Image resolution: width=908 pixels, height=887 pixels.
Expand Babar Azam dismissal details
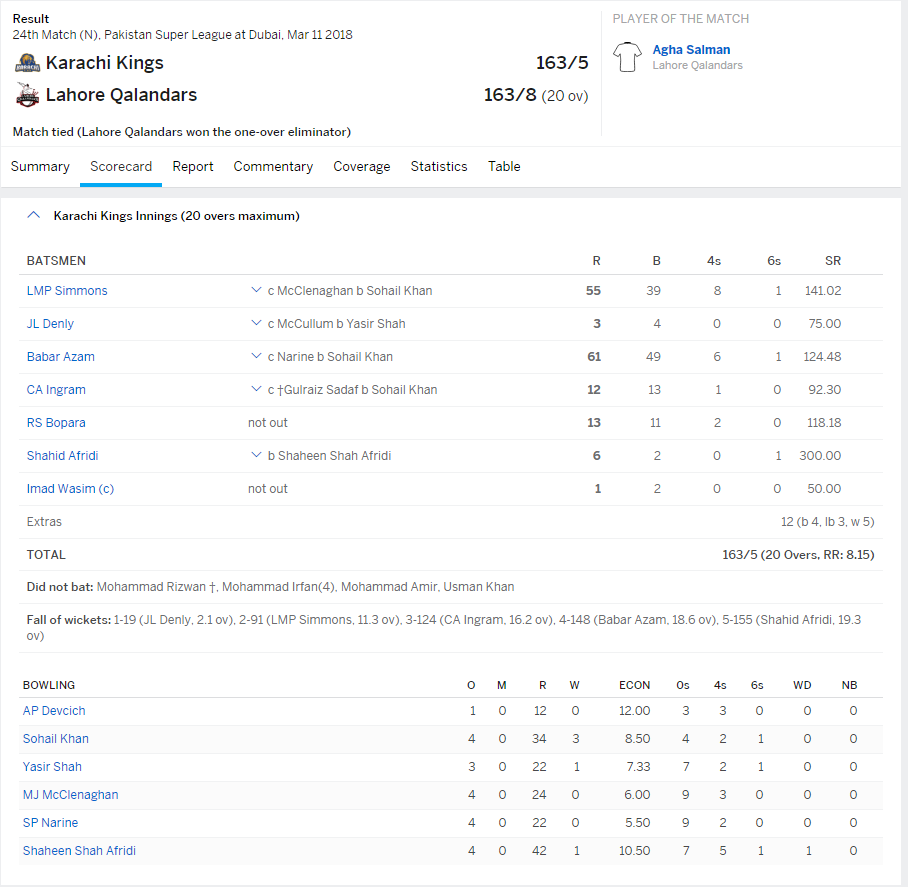(256, 357)
